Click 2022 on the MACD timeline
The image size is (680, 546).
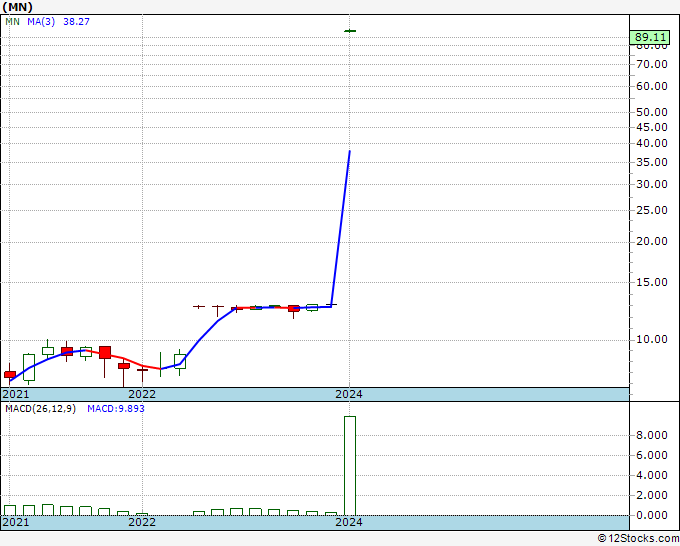click(x=142, y=522)
